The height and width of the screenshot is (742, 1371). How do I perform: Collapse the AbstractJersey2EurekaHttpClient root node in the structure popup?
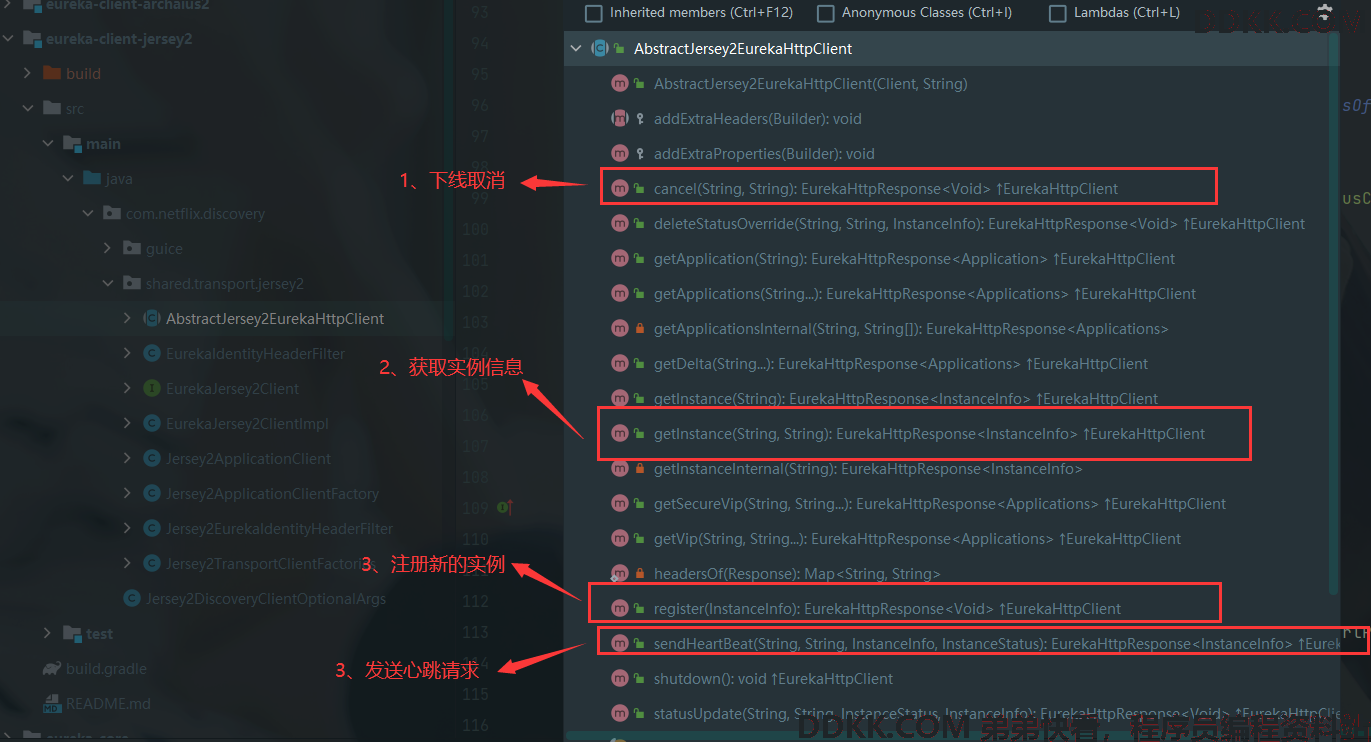[x=575, y=48]
